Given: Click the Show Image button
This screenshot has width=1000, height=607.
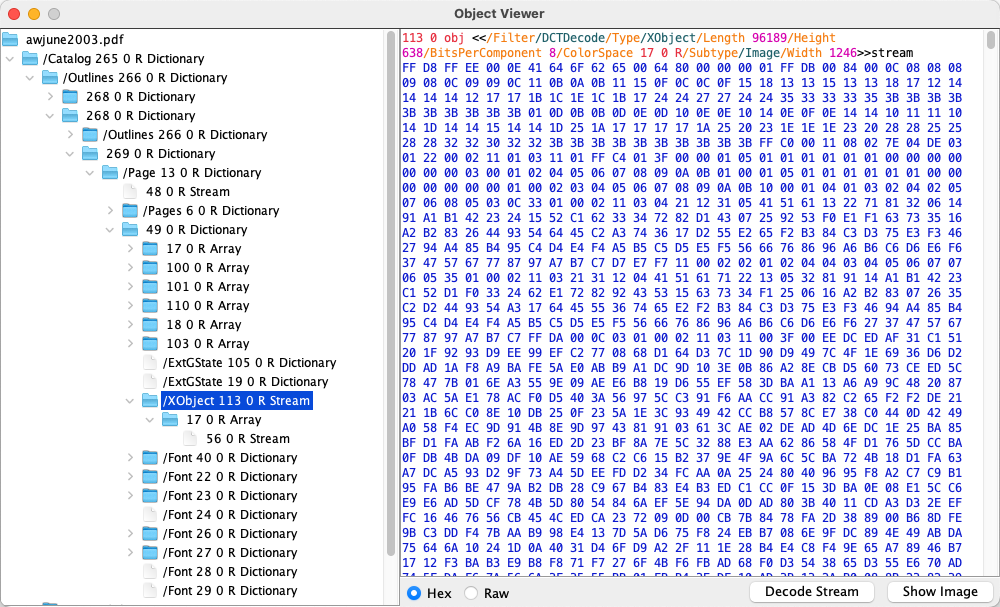Looking at the screenshot, I should point(939,592).
